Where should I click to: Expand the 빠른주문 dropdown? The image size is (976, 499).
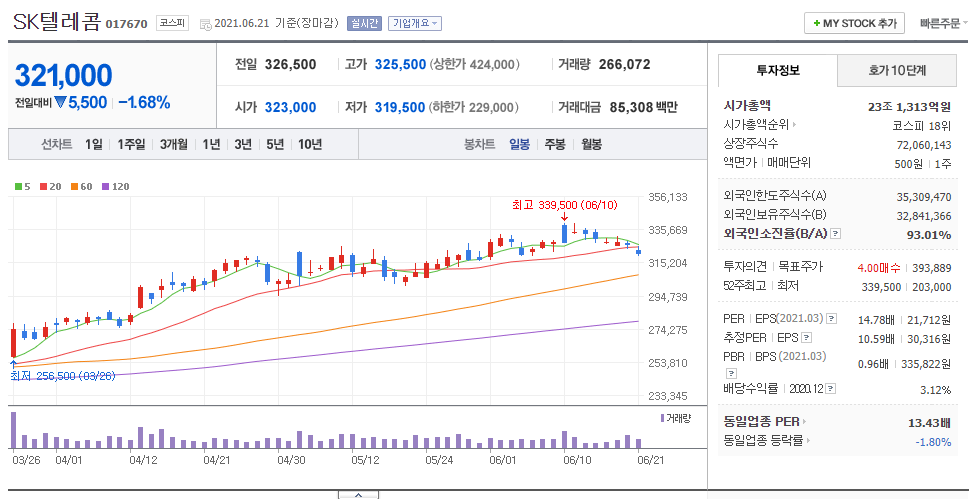944,24
